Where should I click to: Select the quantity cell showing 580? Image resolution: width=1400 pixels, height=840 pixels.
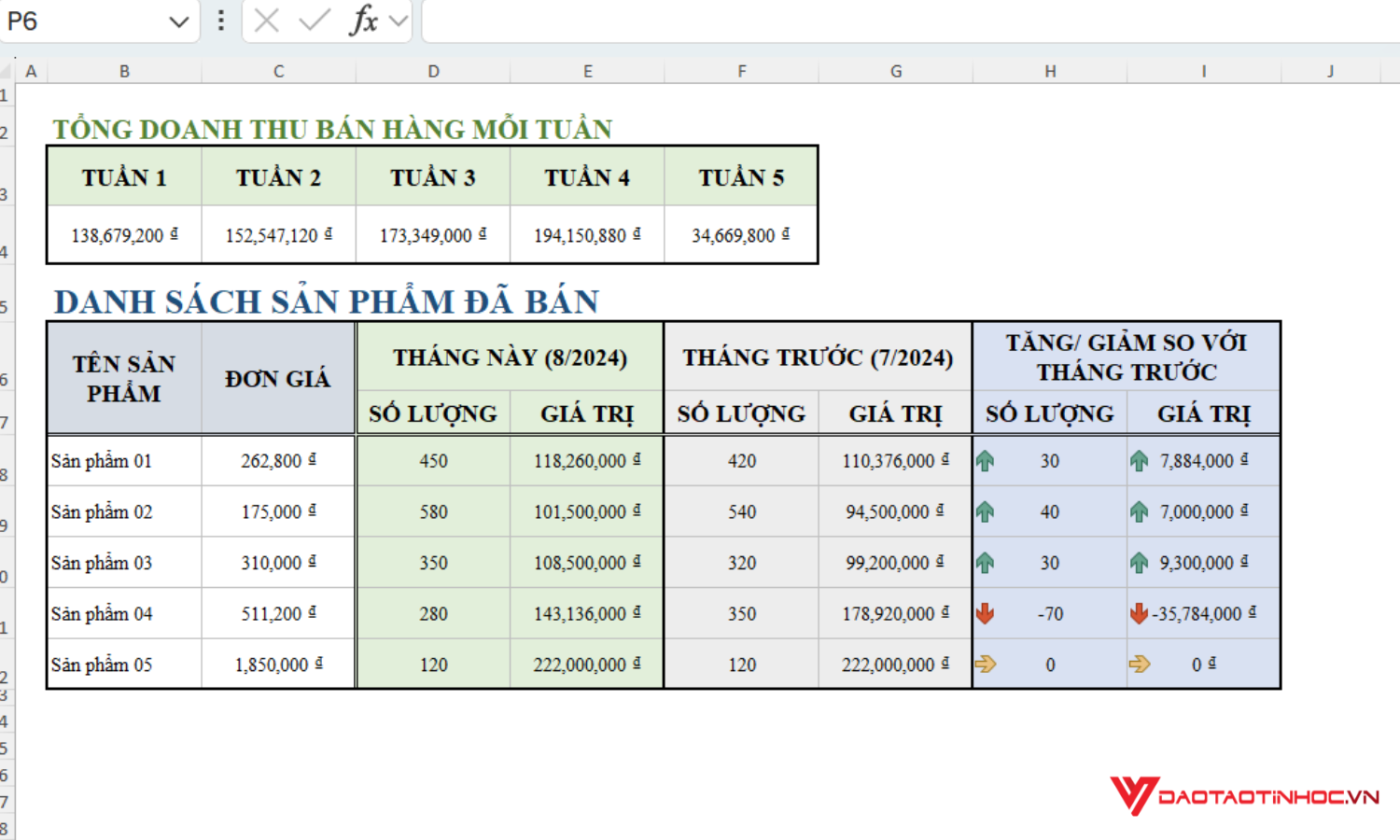coord(433,512)
